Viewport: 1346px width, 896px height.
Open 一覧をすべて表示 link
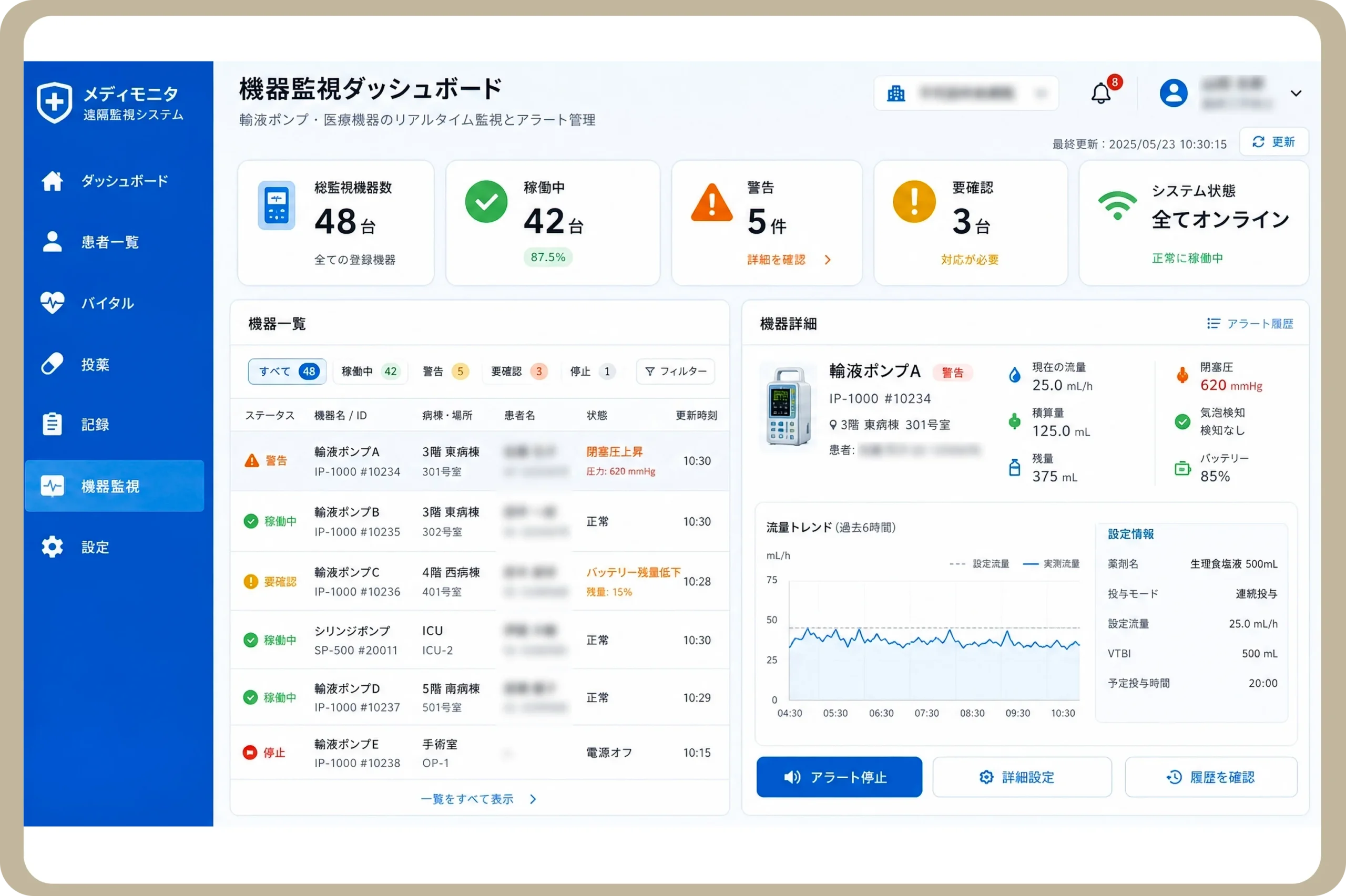[478, 799]
